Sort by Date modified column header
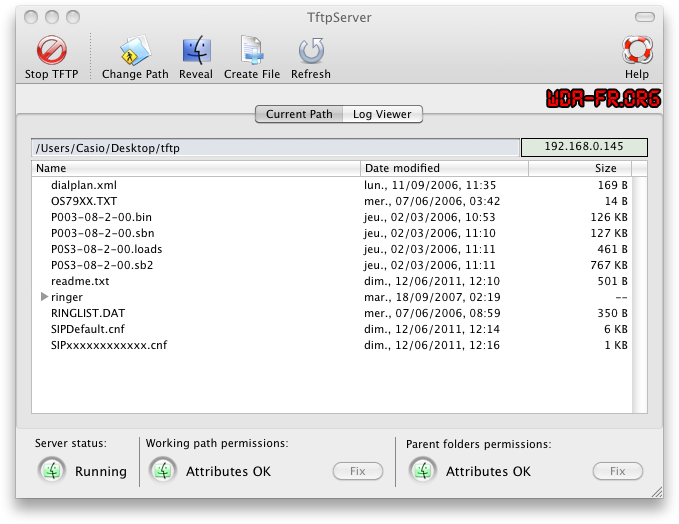 444,168
